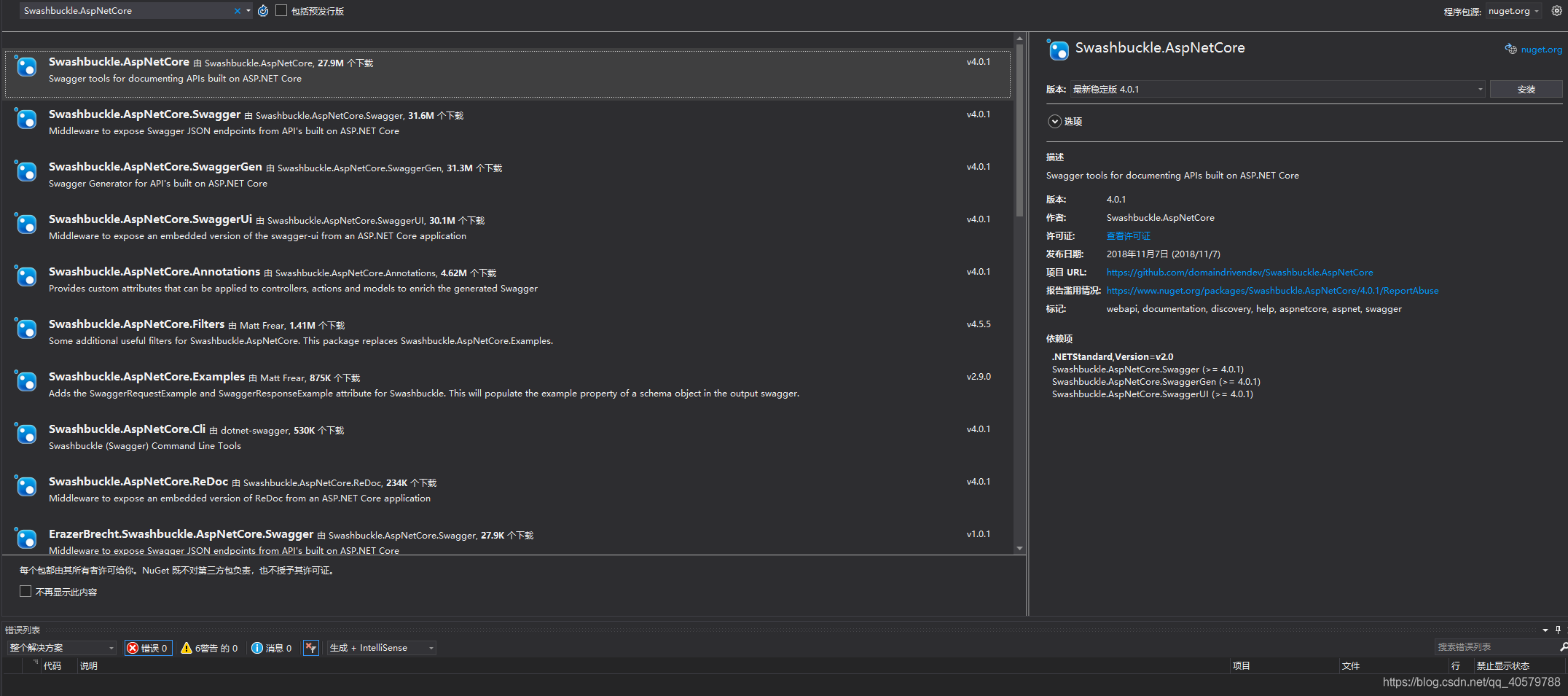Click the package list scroll-down arrow
Screen dimensions: 1568x696
tap(1019, 548)
